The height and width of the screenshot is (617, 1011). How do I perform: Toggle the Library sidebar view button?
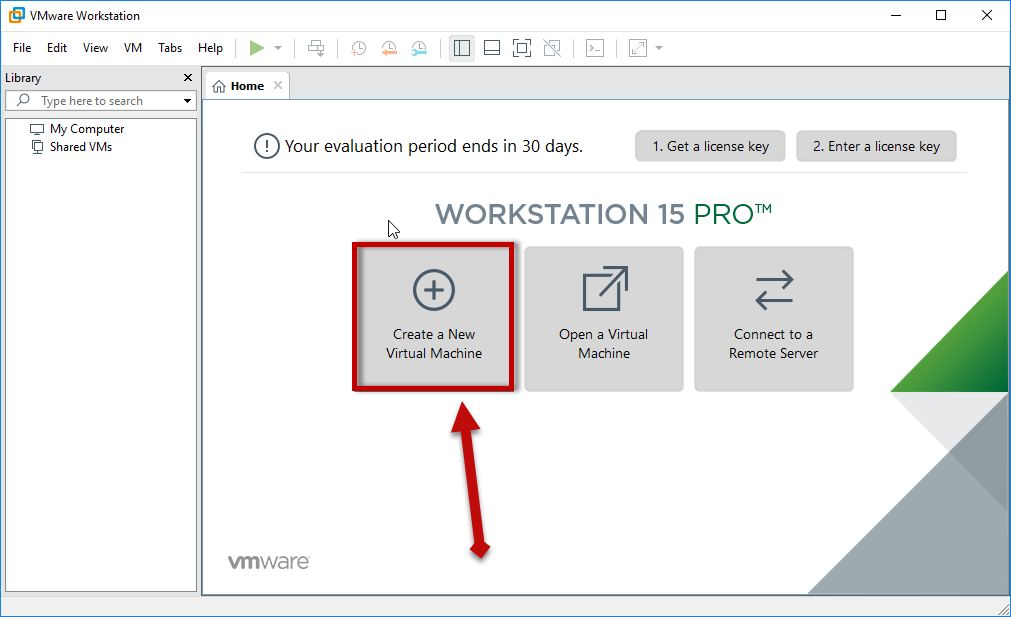[461, 48]
